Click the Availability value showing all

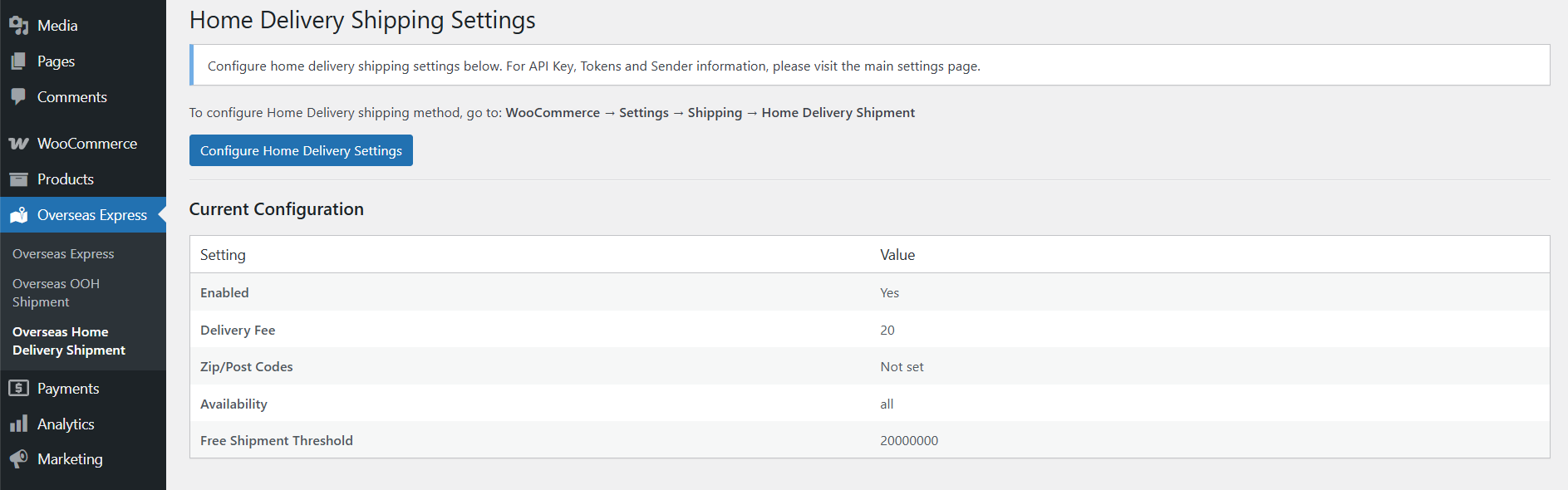(887, 404)
